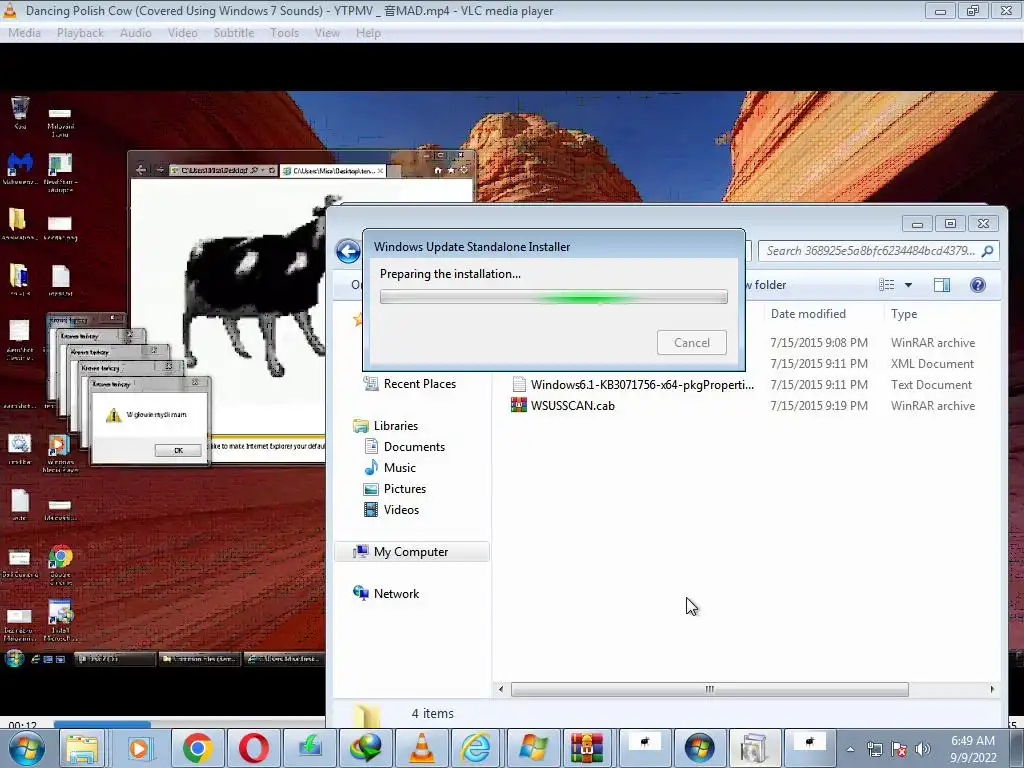
Task: Open Windows Media Player from taskbar
Action: 138,748
